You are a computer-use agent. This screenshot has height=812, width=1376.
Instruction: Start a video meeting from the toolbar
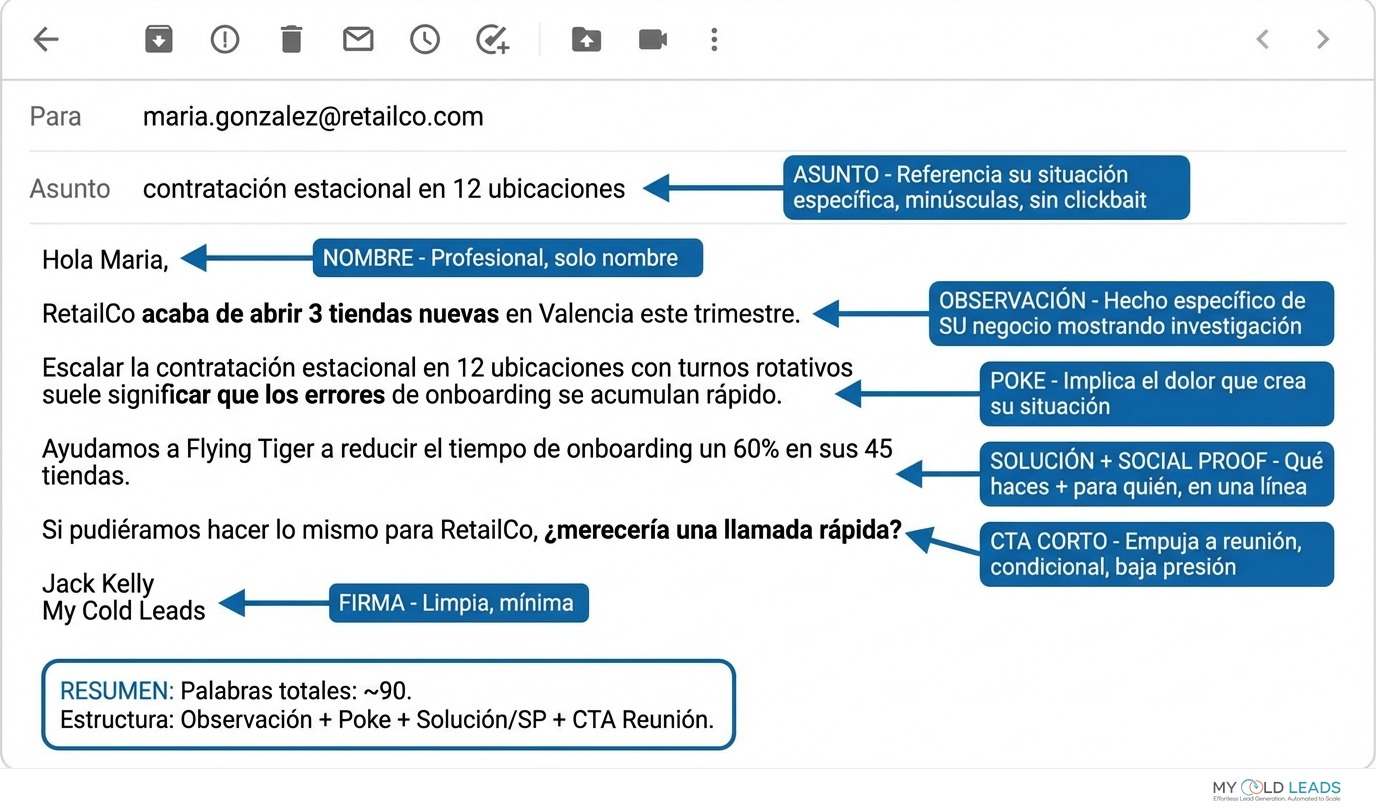click(652, 39)
